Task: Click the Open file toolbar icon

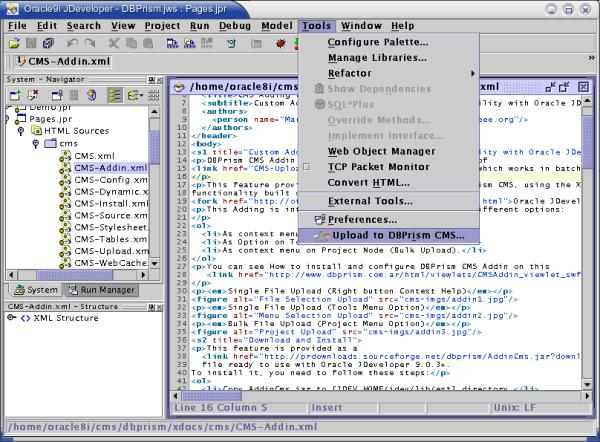Action: click(15, 43)
